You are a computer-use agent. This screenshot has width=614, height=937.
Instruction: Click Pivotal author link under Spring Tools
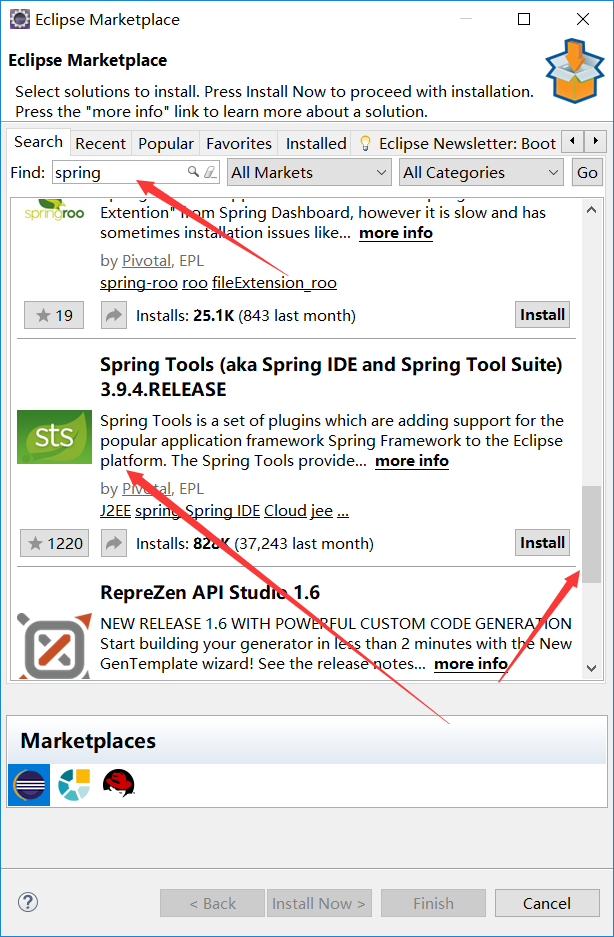tap(146, 488)
